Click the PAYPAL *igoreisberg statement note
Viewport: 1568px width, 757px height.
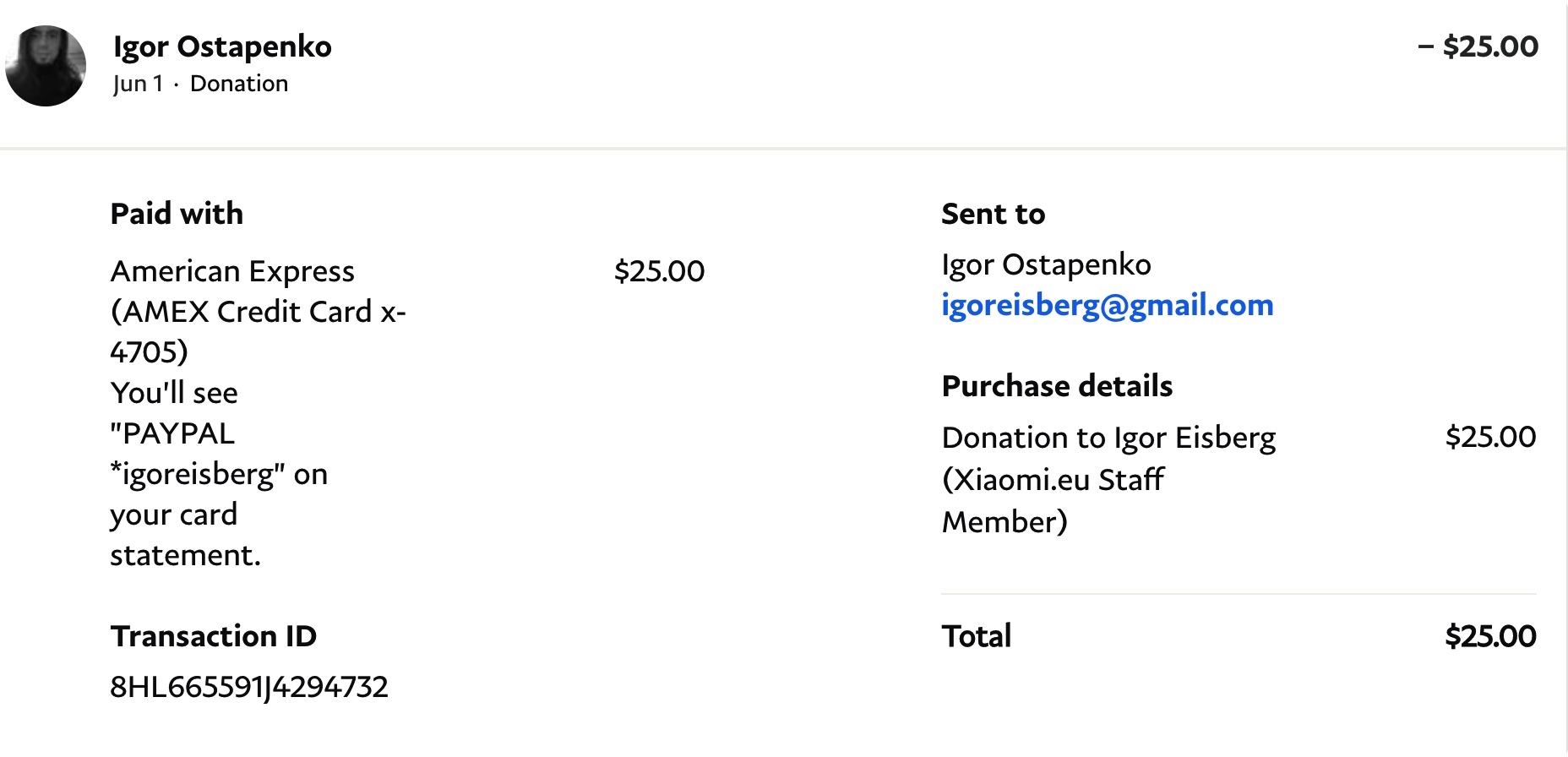[219, 474]
